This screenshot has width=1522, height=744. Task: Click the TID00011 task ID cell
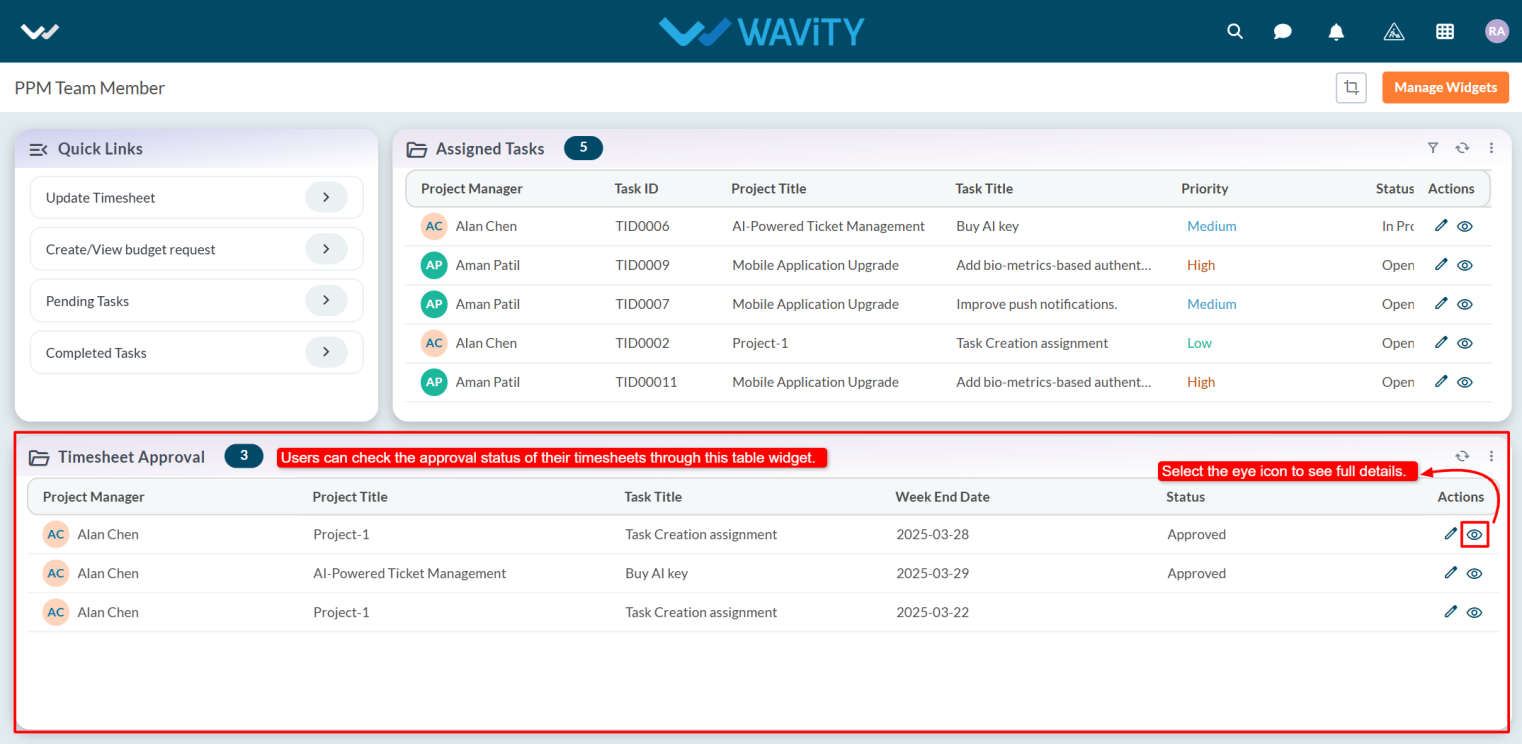(x=646, y=382)
